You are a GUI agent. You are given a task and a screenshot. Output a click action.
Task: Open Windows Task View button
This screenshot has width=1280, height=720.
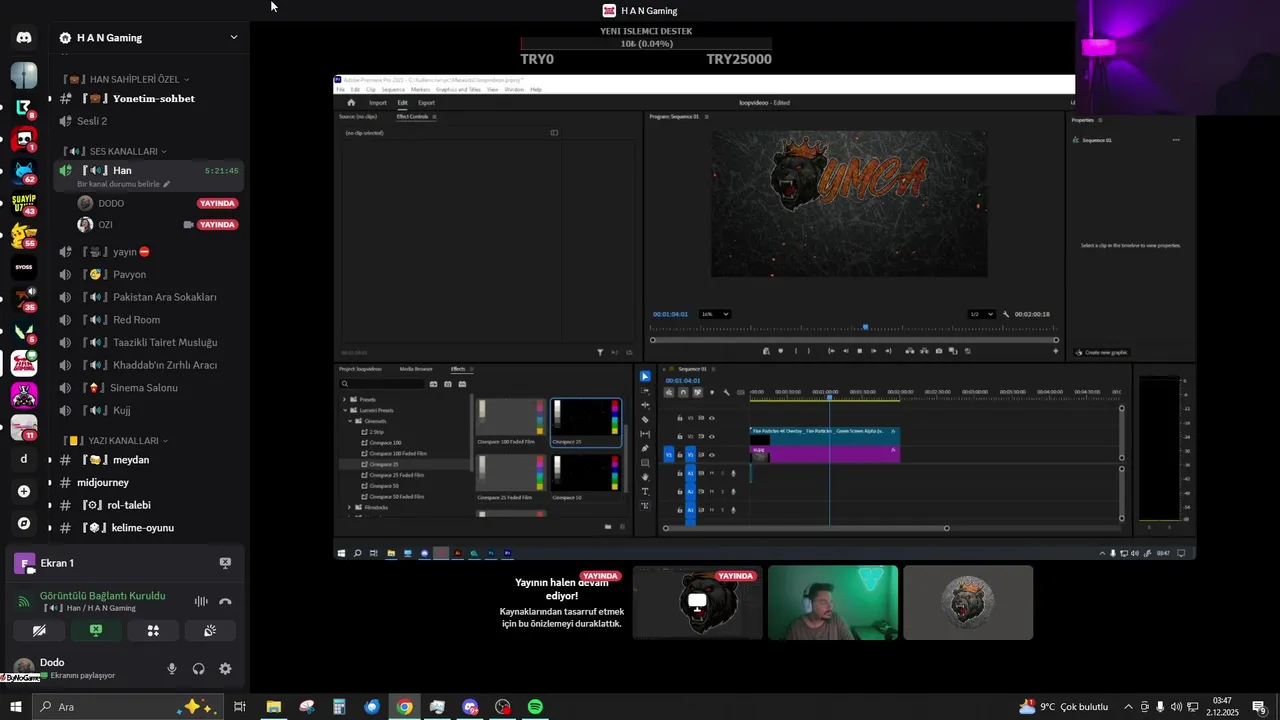(240, 707)
